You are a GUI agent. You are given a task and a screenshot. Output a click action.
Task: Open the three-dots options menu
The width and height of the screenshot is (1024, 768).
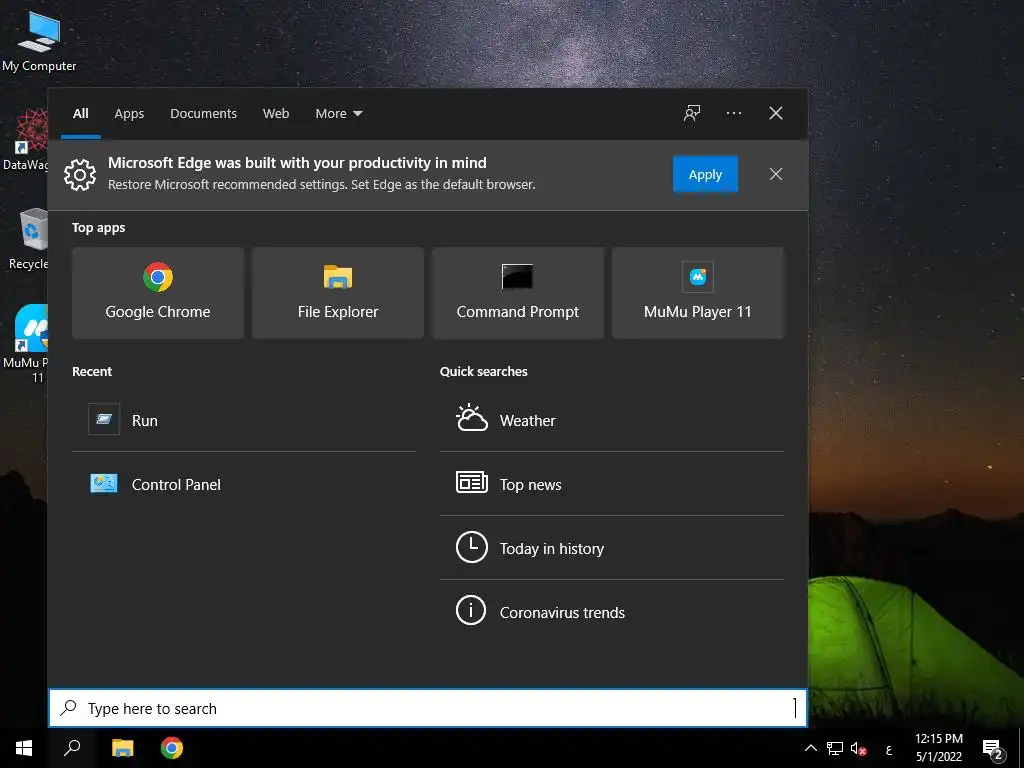pyautogui.click(x=733, y=113)
